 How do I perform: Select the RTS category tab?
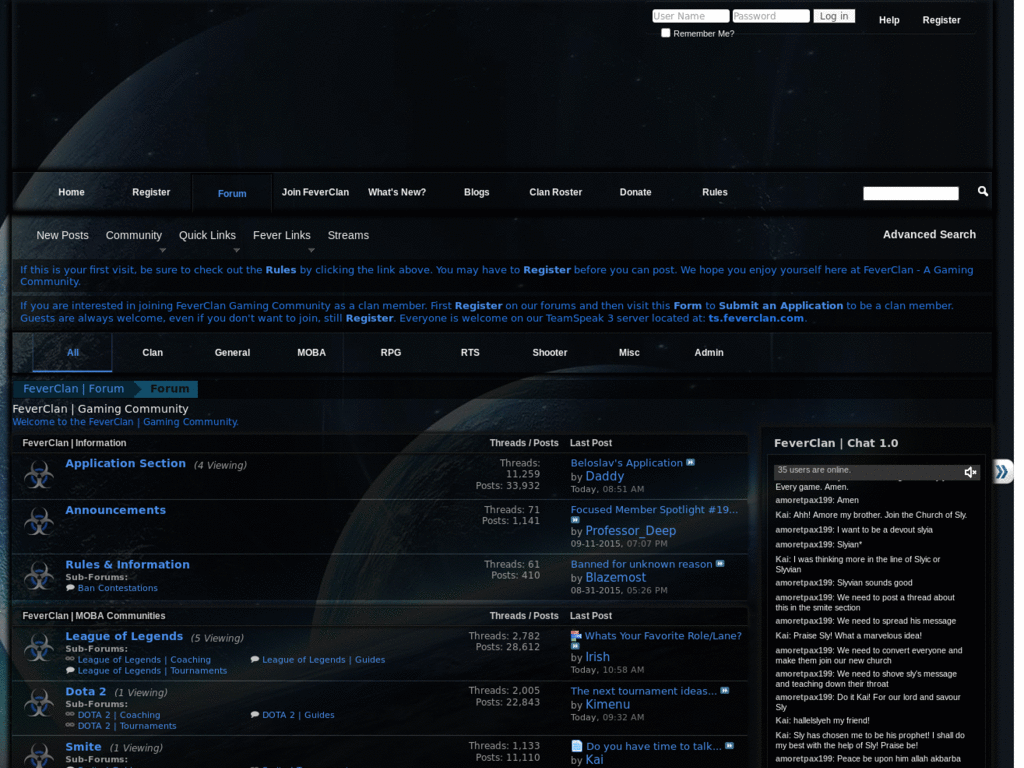[x=470, y=352]
